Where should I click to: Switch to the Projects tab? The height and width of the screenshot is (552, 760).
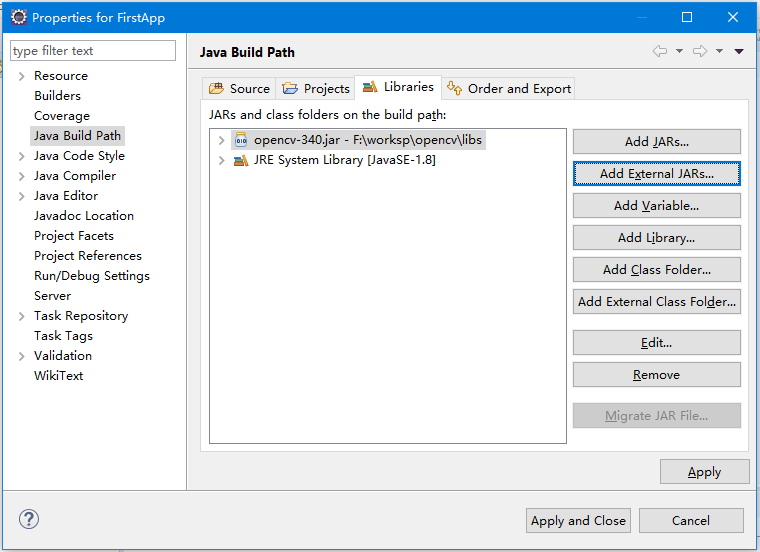point(316,88)
